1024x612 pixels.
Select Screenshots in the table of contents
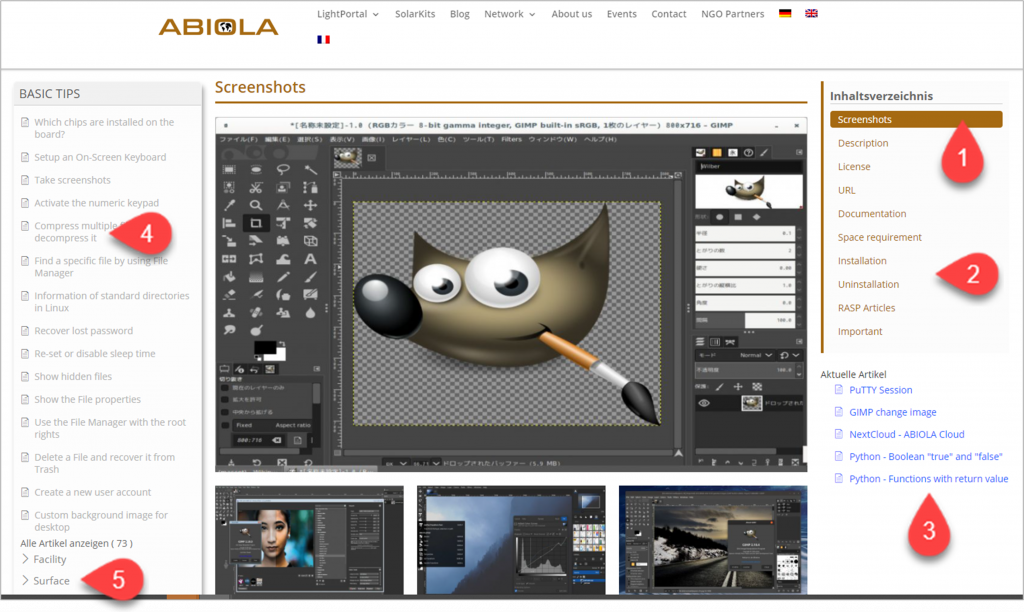click(x=865, y=120)
